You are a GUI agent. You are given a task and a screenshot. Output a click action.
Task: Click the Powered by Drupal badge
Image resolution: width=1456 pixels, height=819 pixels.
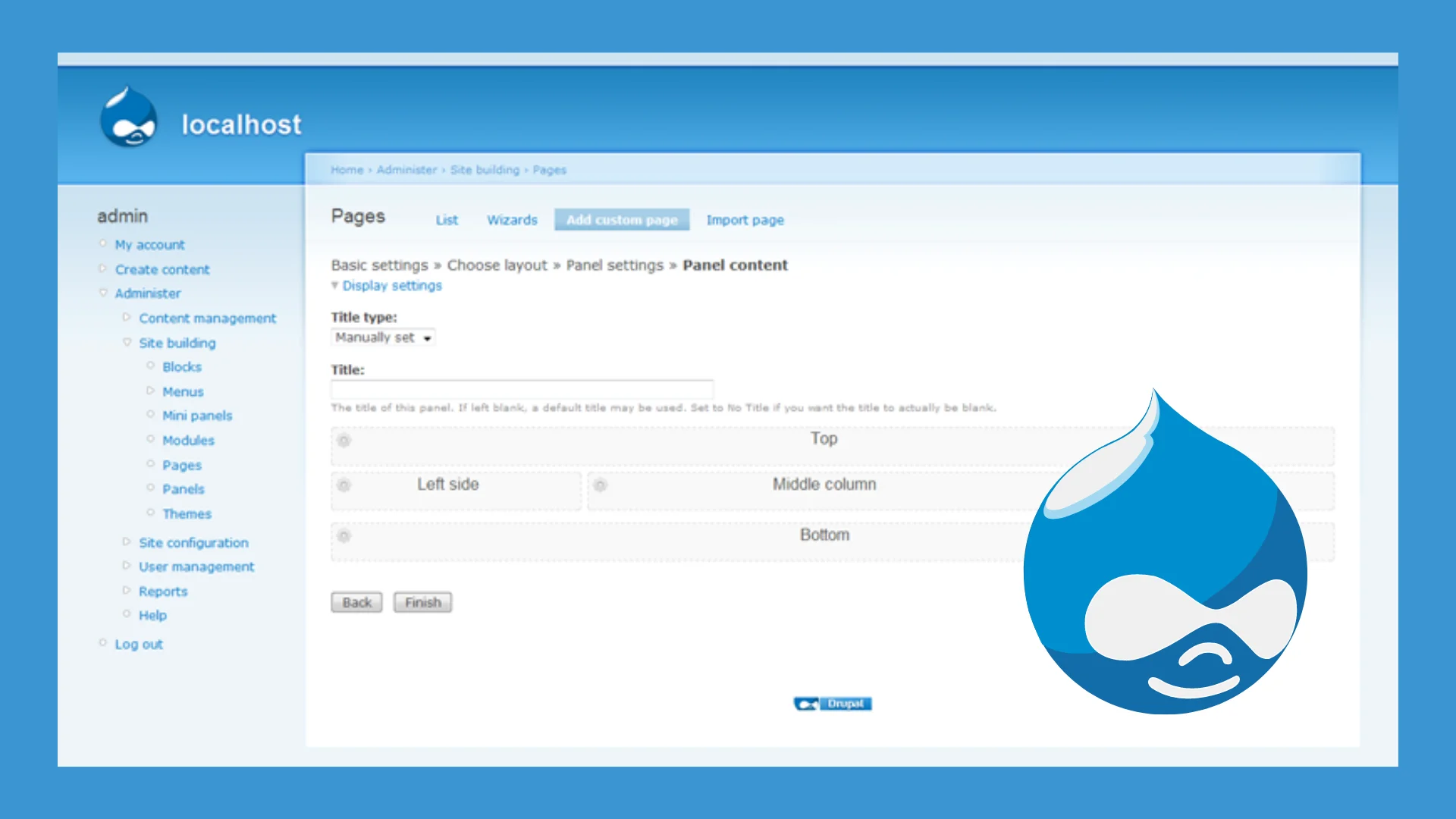coord(833,704)
